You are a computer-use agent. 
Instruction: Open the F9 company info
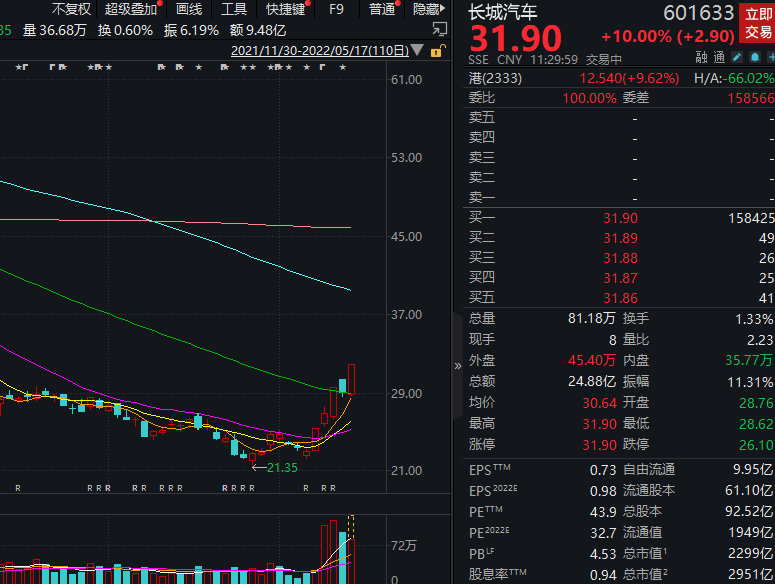(x=336, y=9)
